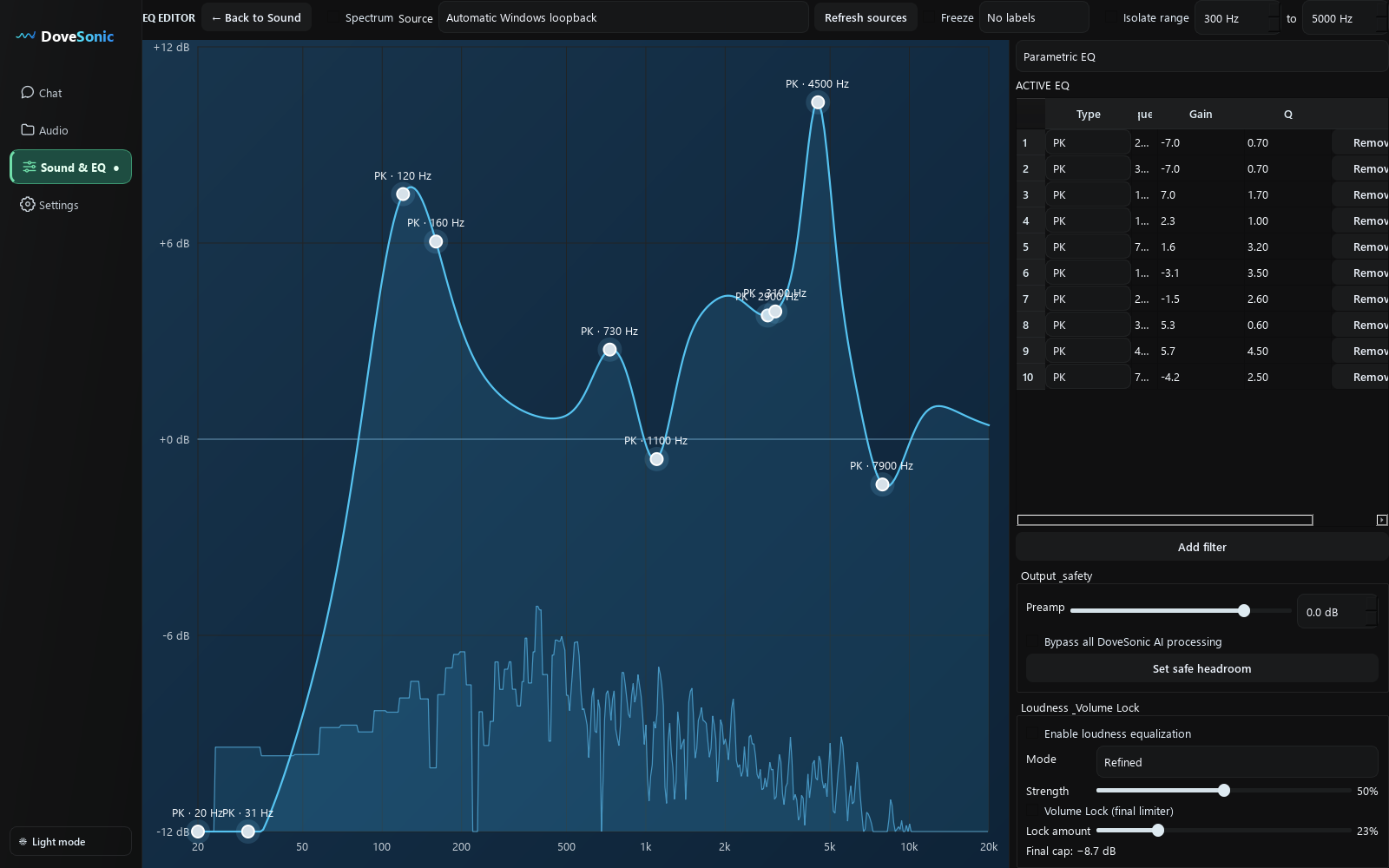Click Set safe headroom

coord(1201,668)
